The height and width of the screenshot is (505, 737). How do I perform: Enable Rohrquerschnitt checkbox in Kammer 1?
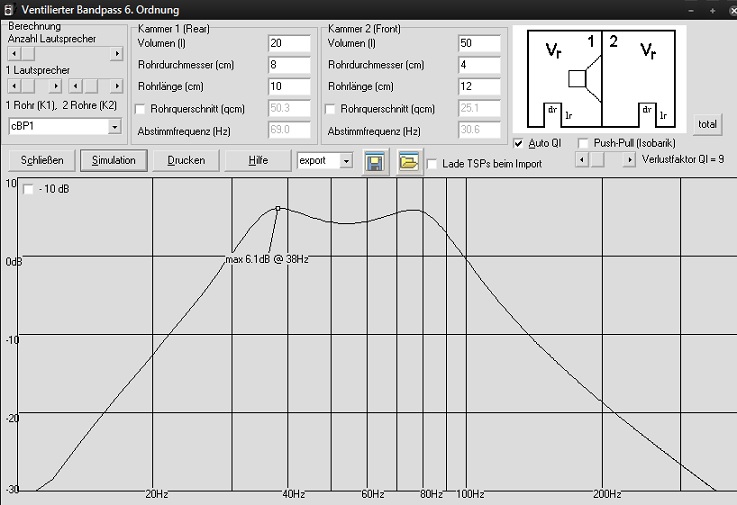[x=140, y=109]
